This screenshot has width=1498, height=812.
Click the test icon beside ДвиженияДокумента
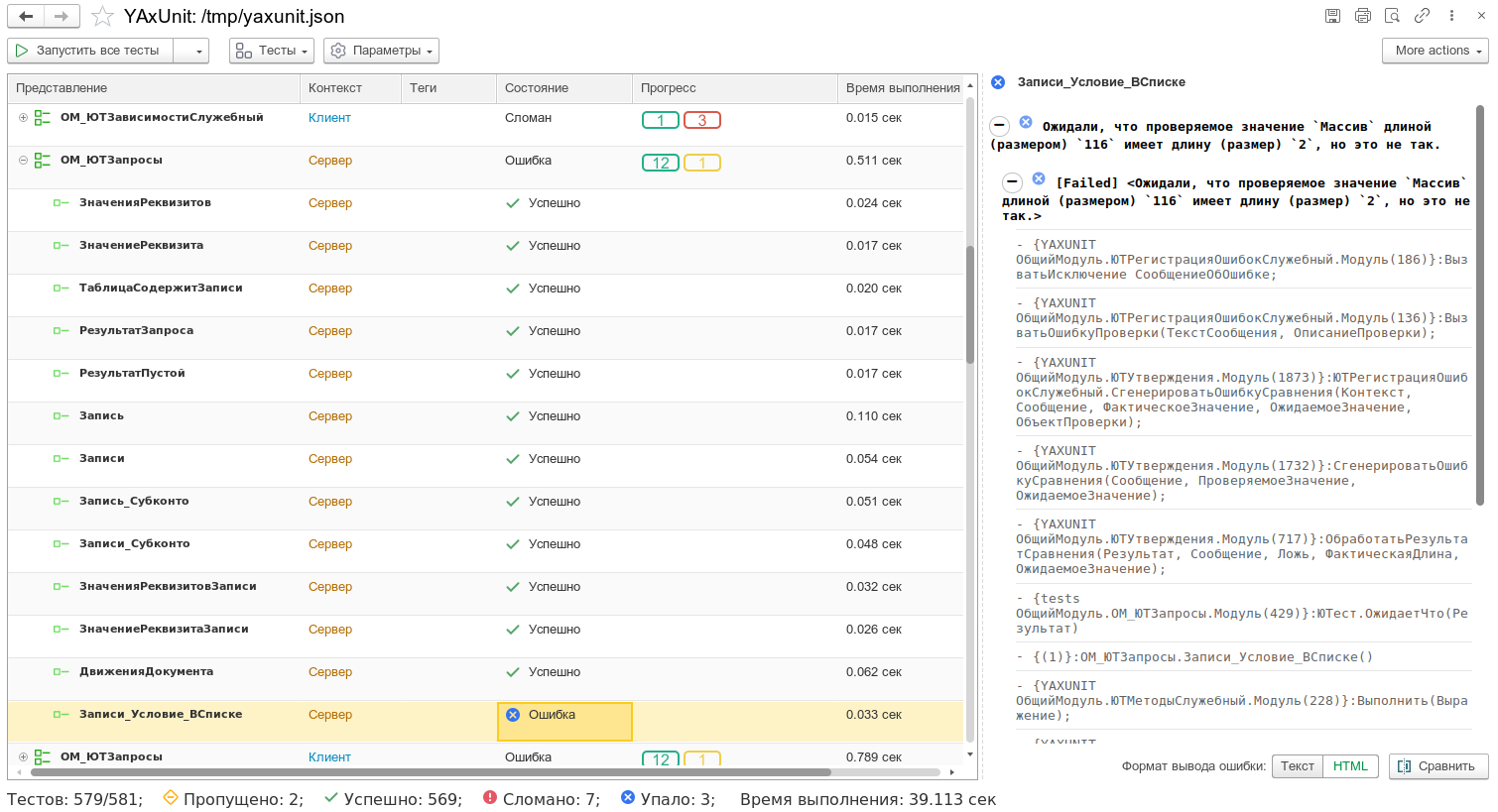[61, 672]
